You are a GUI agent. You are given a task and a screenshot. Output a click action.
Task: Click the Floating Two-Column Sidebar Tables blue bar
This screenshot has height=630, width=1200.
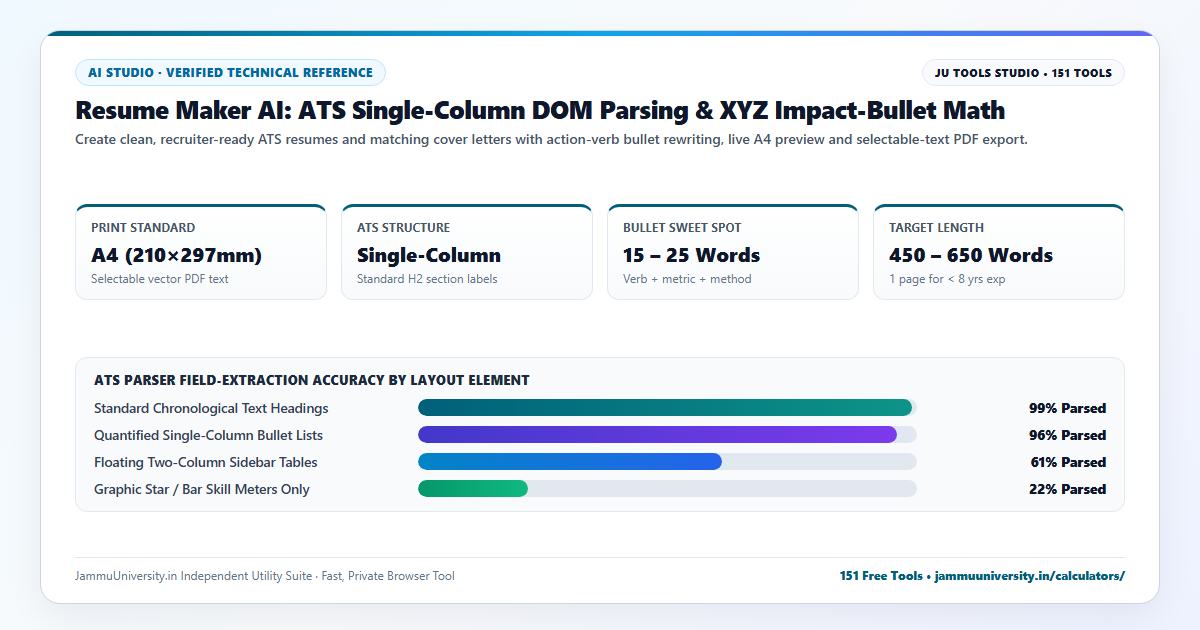pos(570,462)
